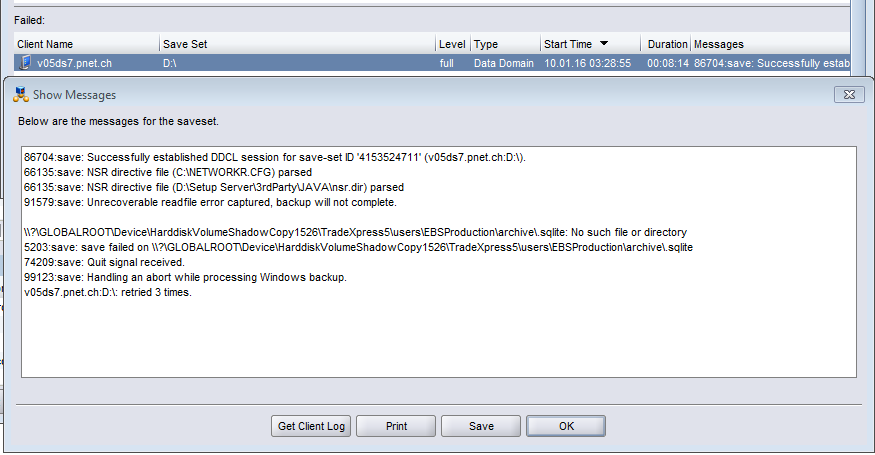Print the saveset messages
Image resolution: width=875 pixels, height=455 pixels.
396,426
